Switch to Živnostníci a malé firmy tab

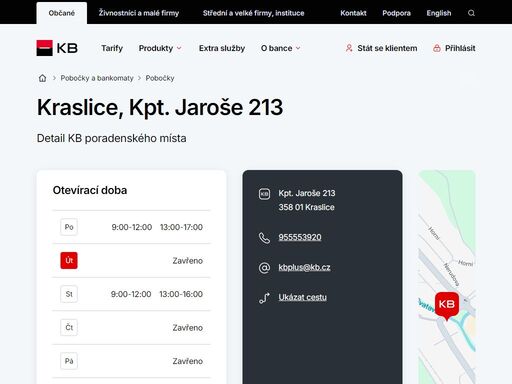click(x=139, y=13)
